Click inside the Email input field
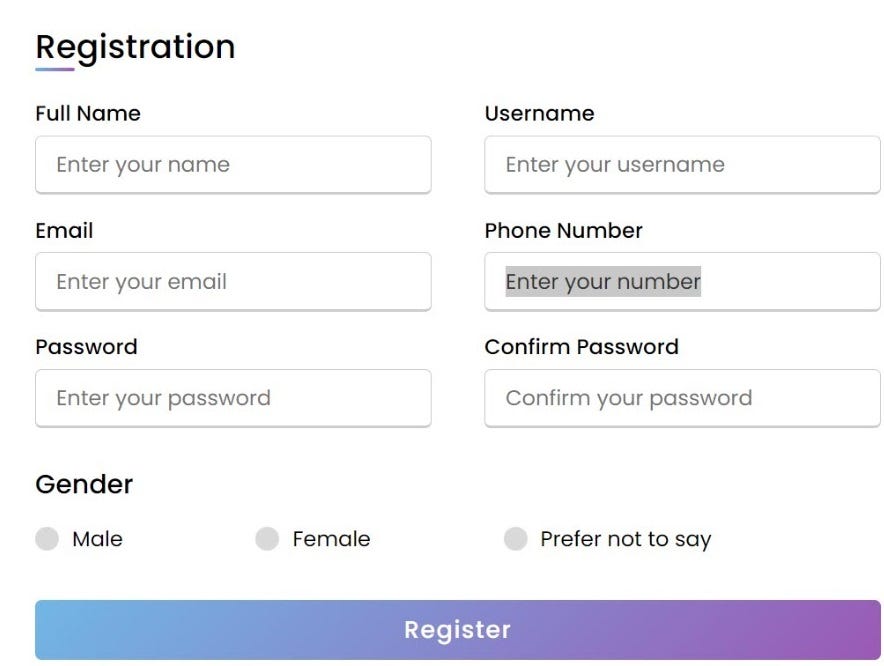The width and height of the screenshot is (884, 666). click(232, 282)
